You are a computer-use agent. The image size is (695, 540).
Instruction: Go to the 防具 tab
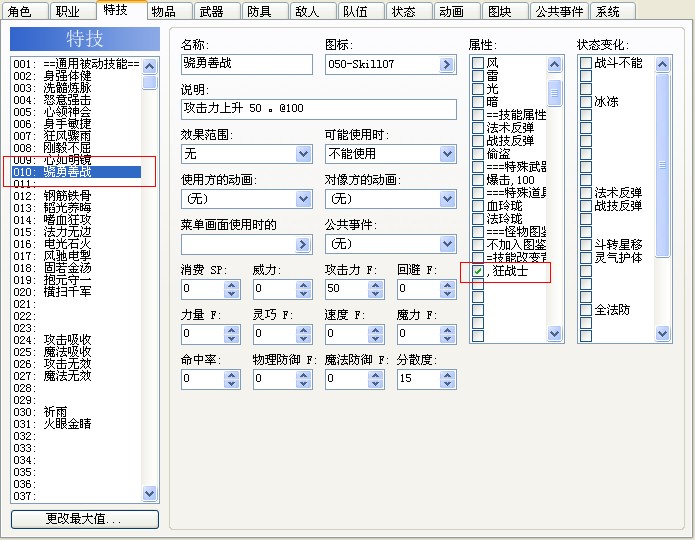point(265,12)
